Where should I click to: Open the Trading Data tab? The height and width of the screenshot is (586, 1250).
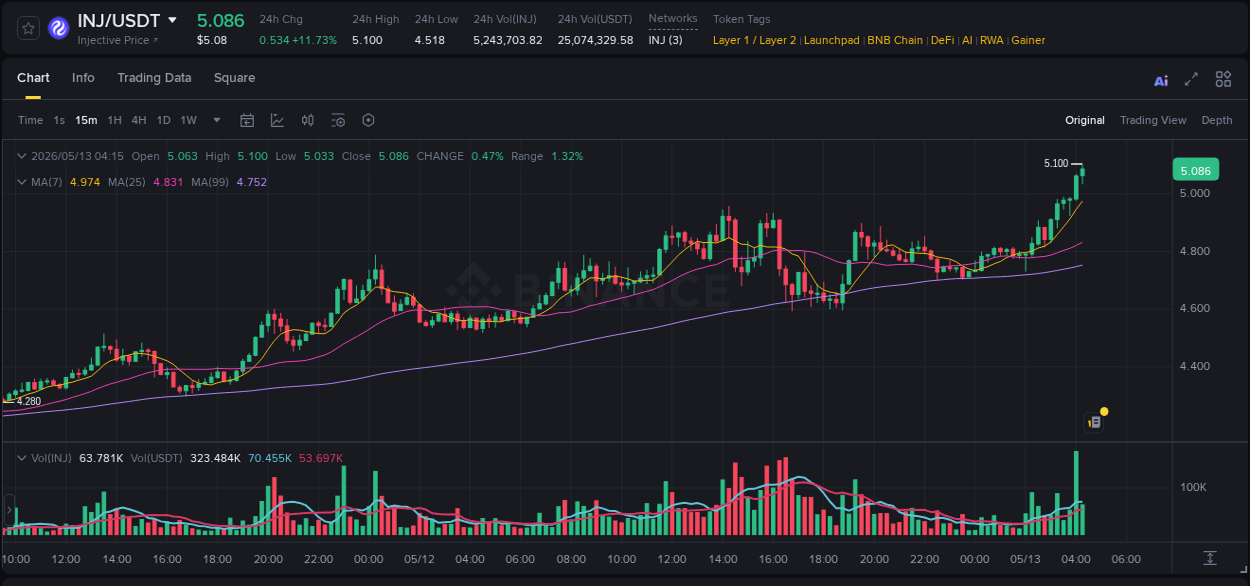(154, 78)
